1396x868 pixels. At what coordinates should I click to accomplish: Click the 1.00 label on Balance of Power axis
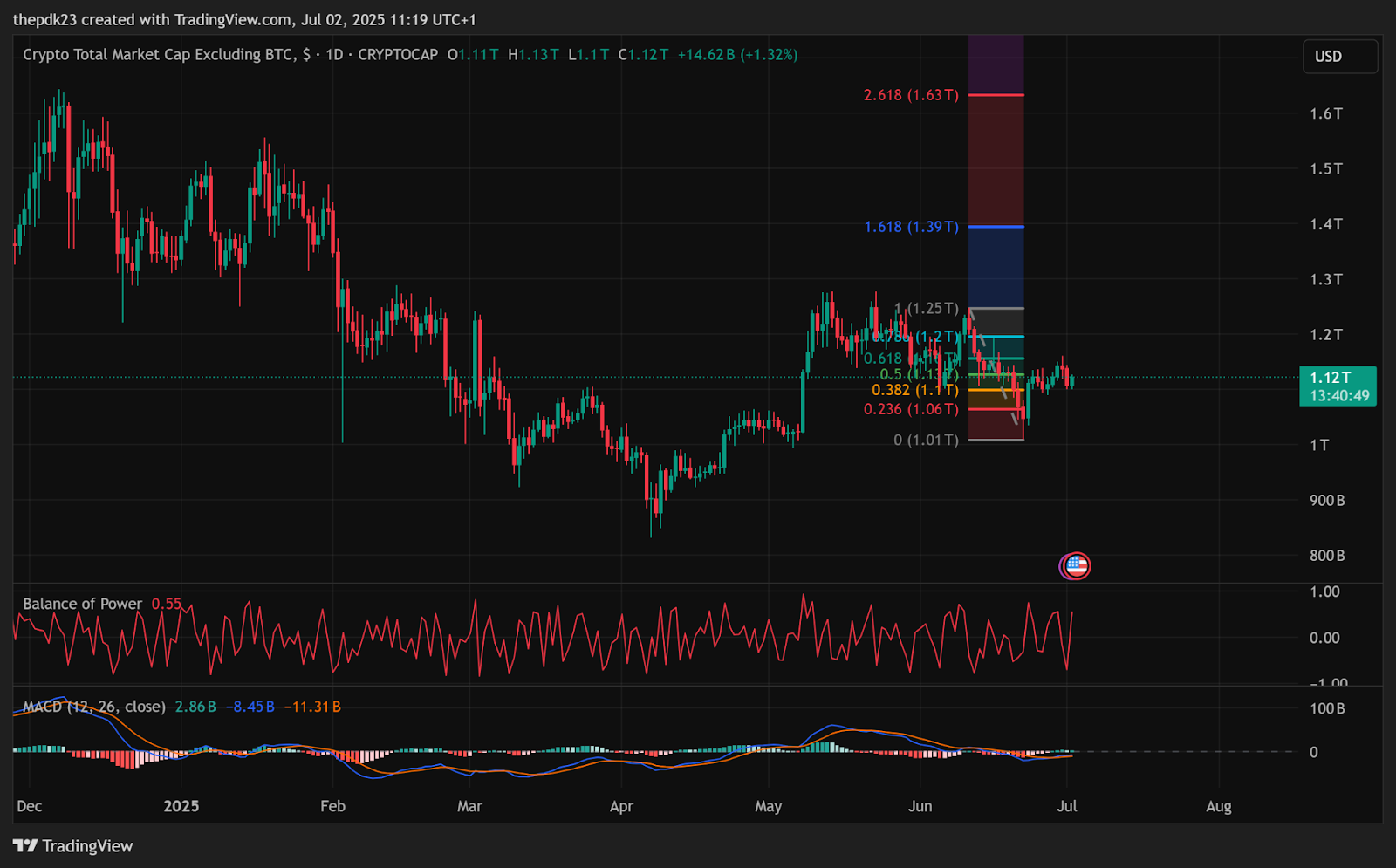[x=1324, y=591]
